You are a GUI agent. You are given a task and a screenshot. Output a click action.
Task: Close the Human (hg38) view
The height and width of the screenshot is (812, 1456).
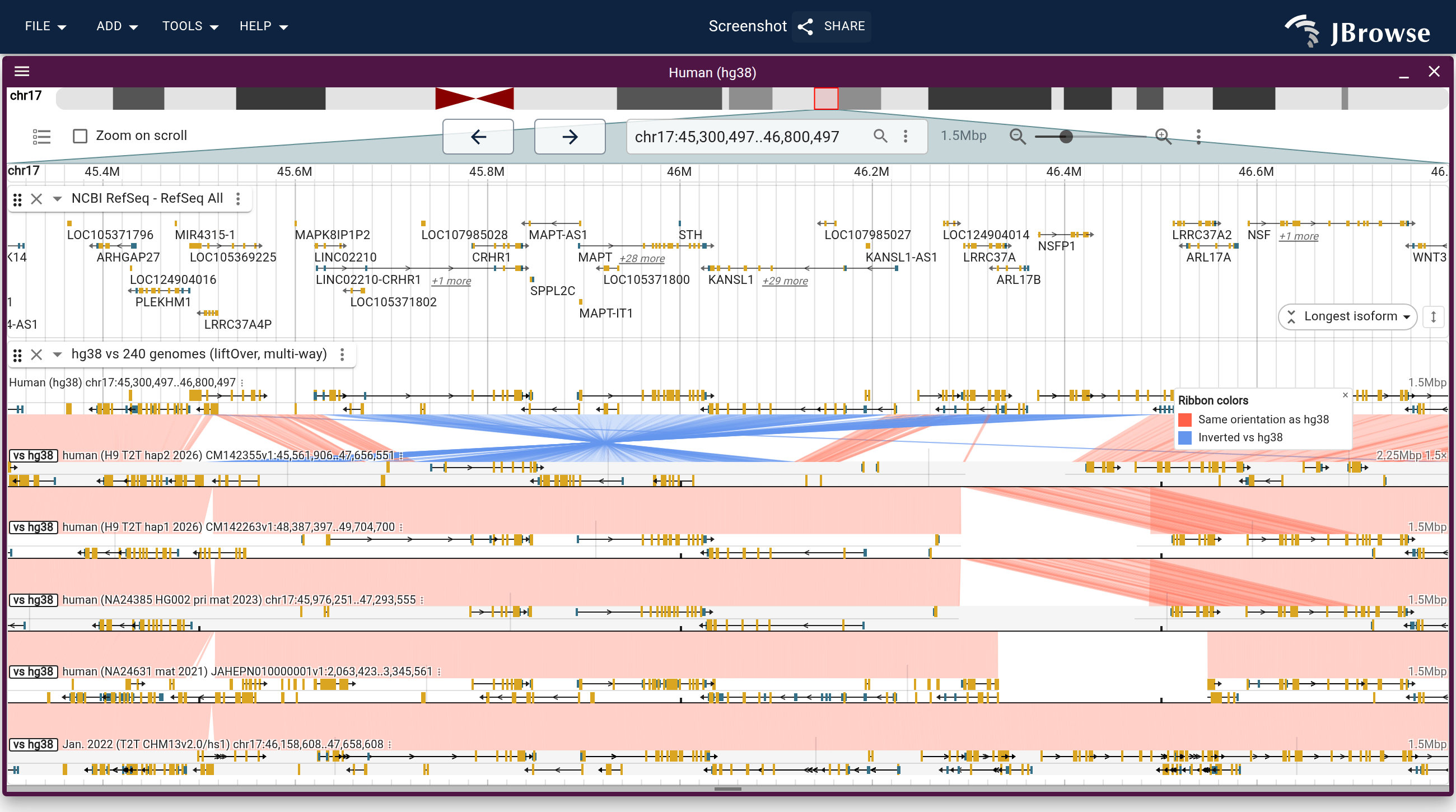pos(1434,72)
